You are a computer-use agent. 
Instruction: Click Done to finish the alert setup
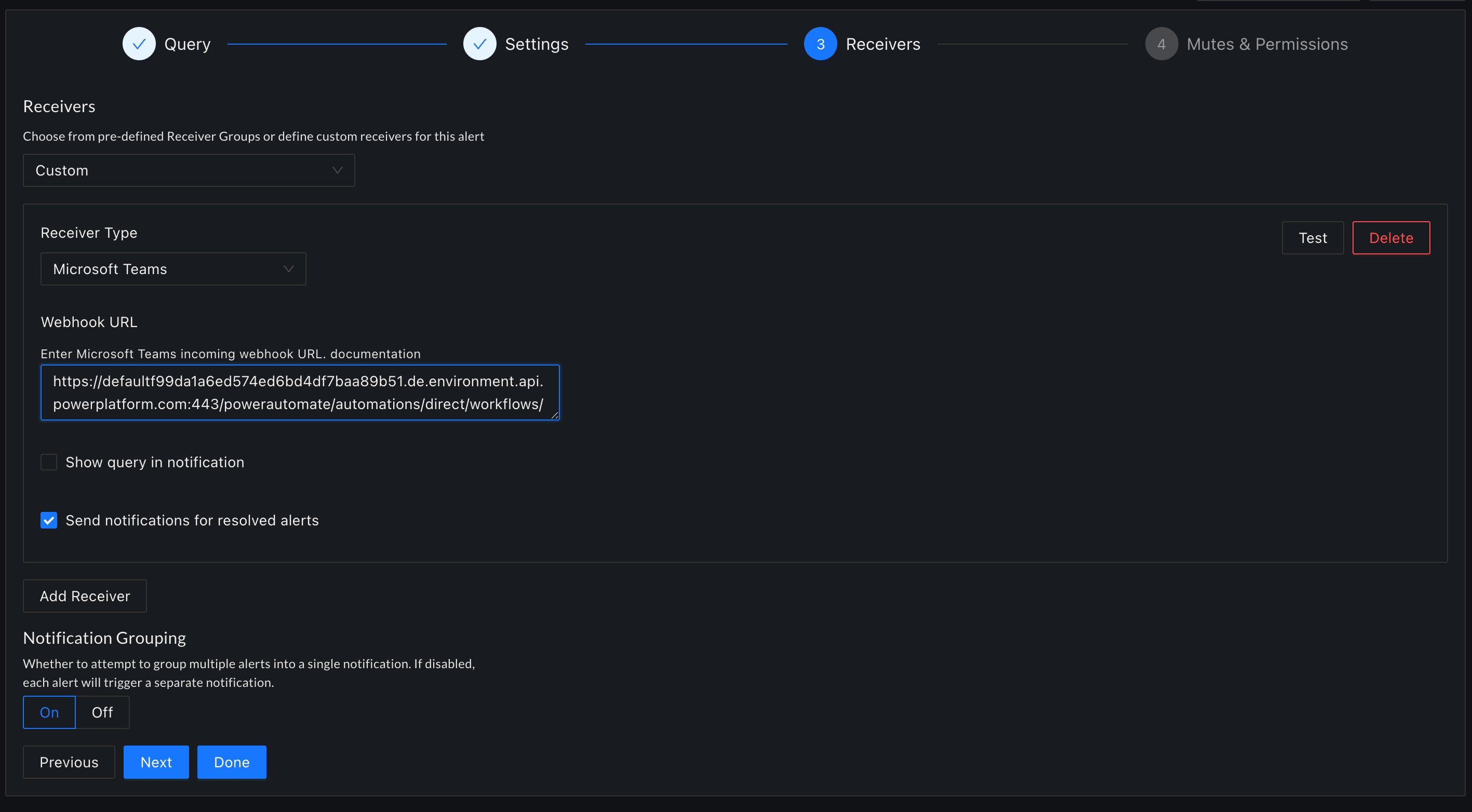pos(232,762)
